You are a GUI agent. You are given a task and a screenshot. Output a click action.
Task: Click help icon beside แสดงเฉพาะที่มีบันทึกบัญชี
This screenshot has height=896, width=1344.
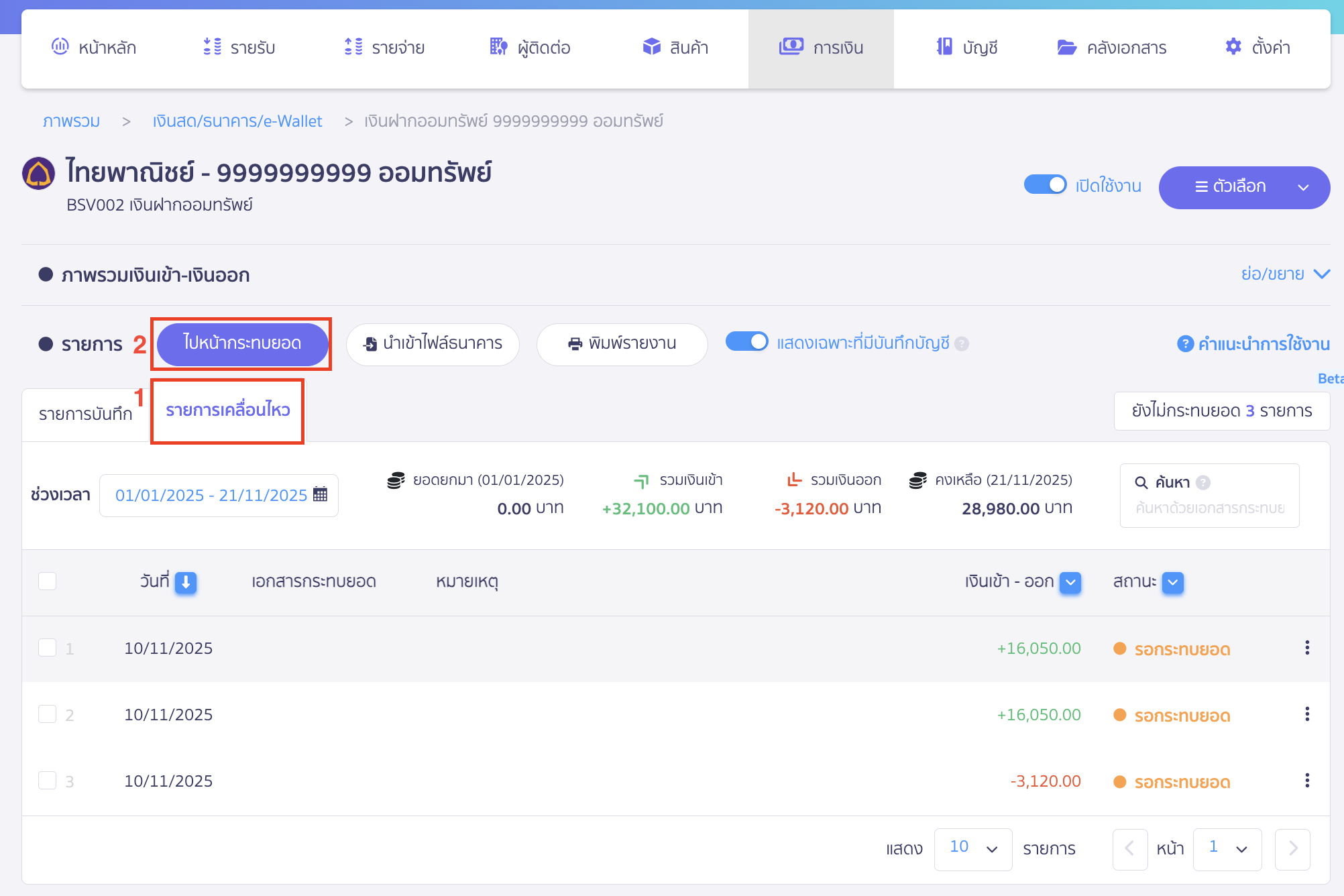pos(962,344)
